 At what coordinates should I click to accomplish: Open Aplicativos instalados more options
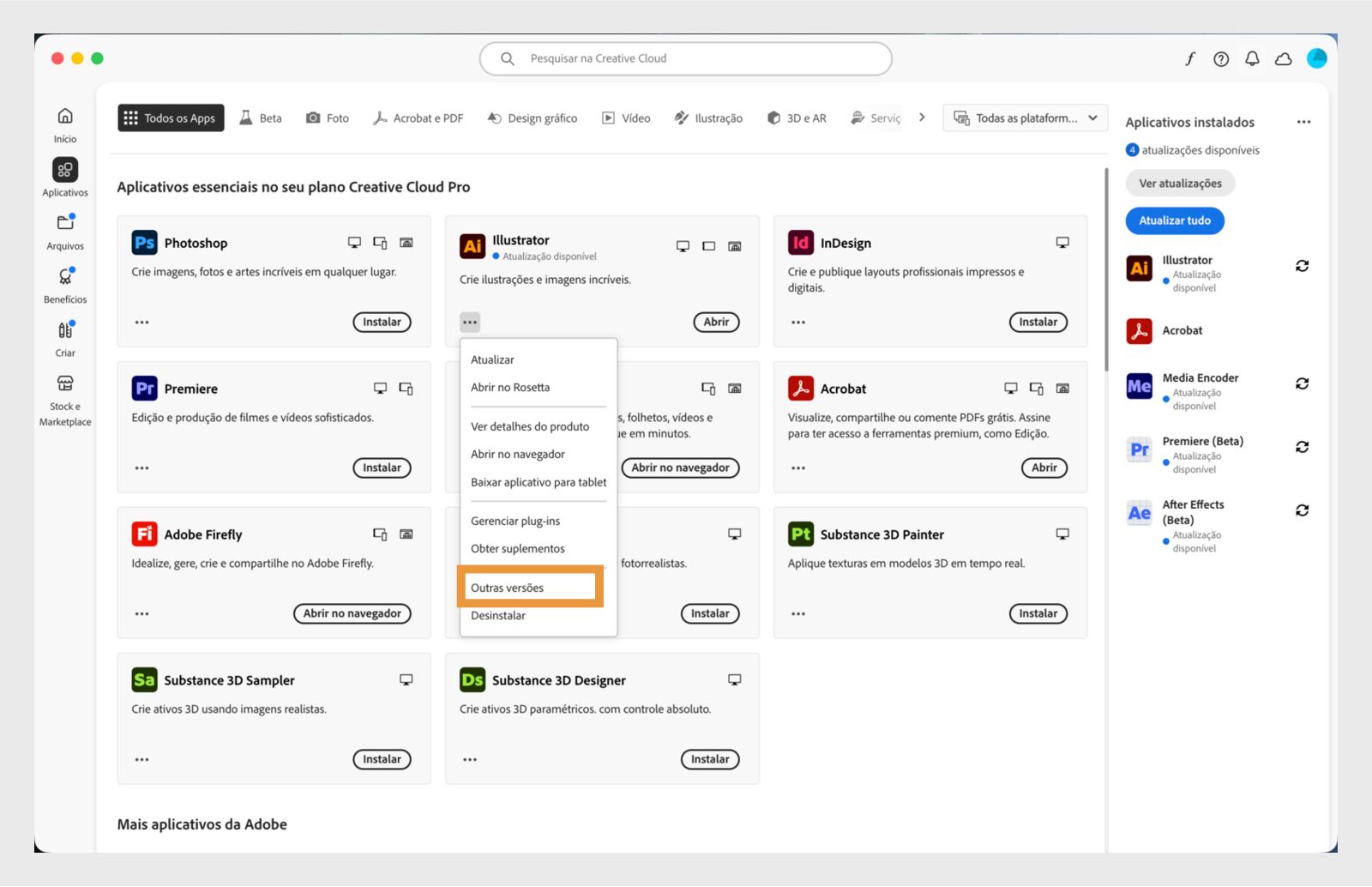point(1303,122)
